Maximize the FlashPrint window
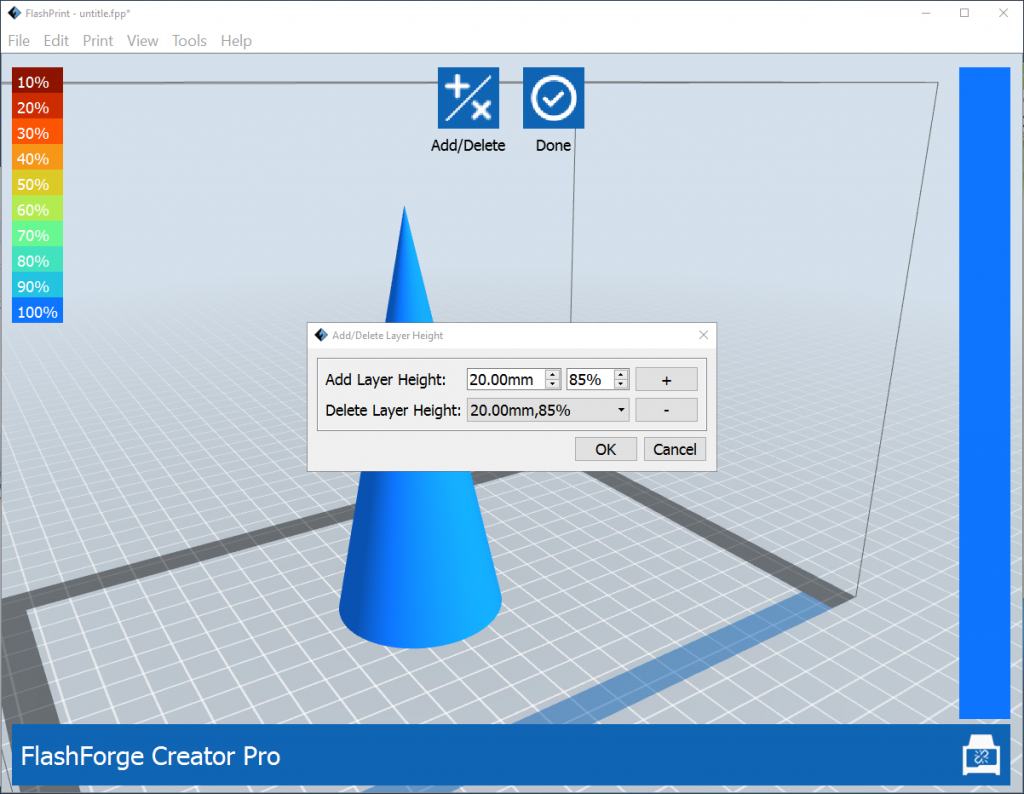This screenshot has height=794, width=1024. (964, 13)
